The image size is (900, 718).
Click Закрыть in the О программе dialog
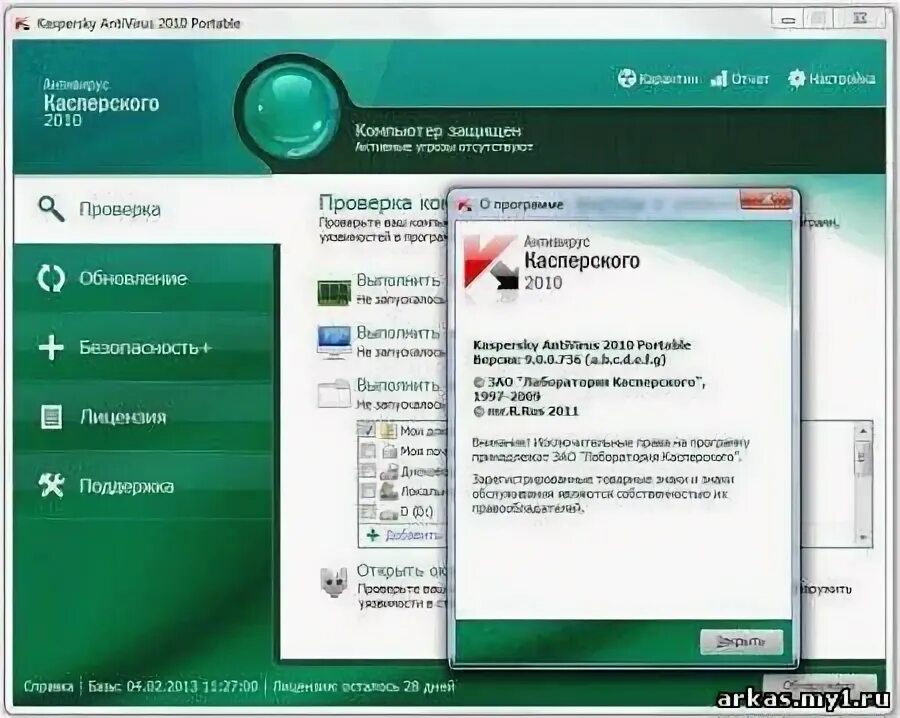coord(741,642)
